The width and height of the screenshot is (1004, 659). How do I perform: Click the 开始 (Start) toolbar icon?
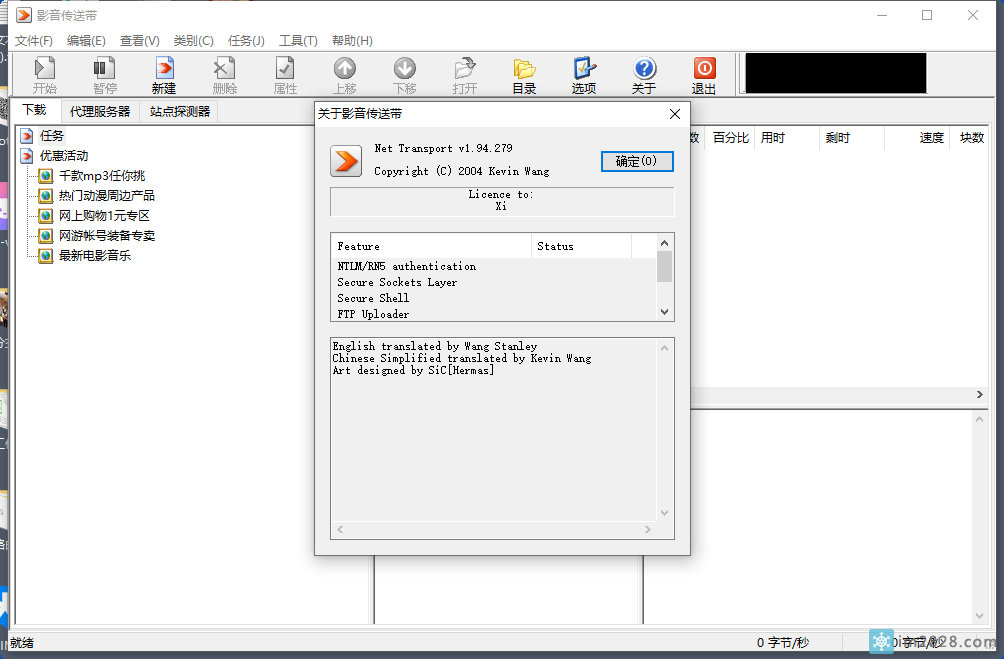(x=45, y=75)
